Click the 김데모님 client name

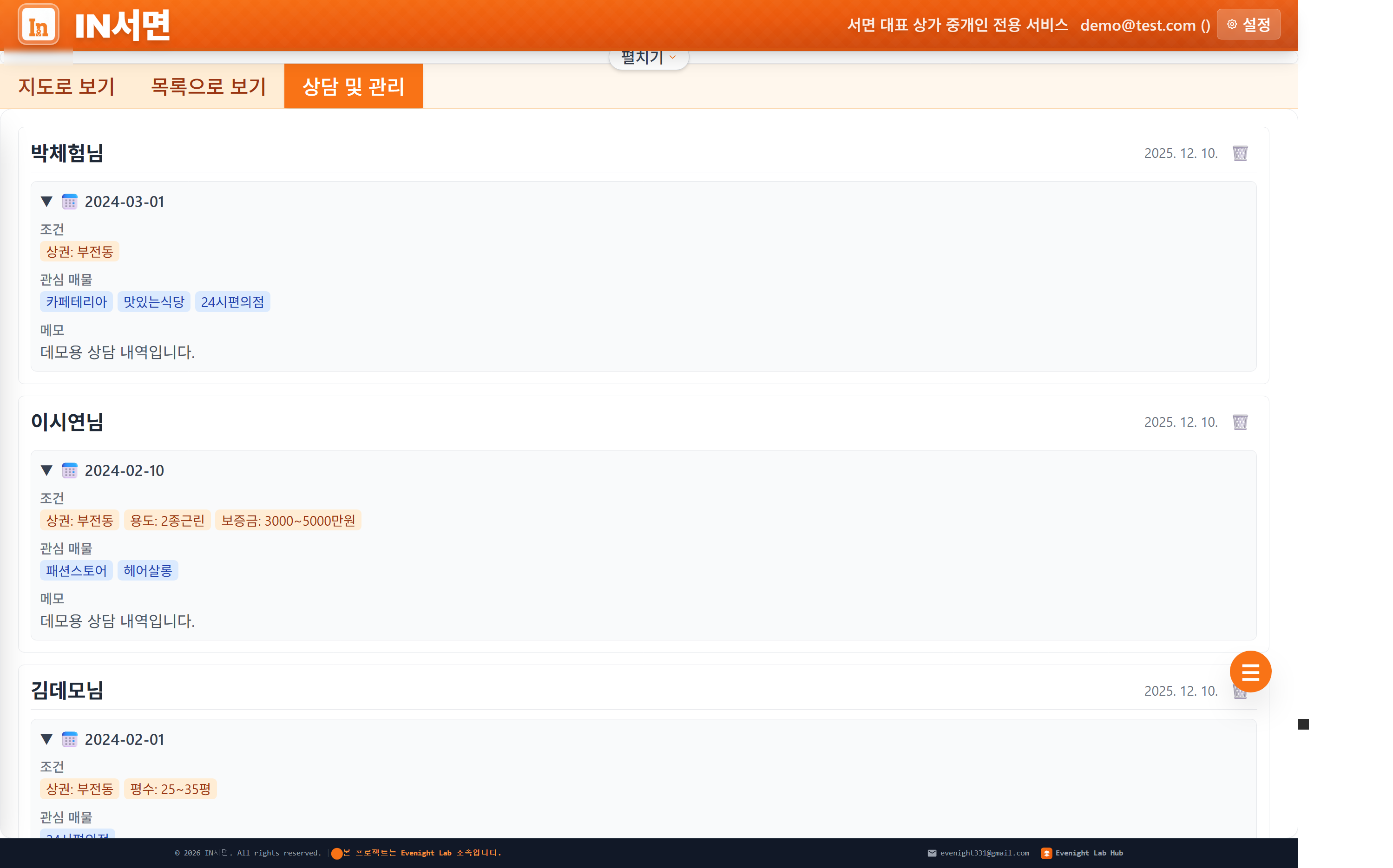click(67, 691)
